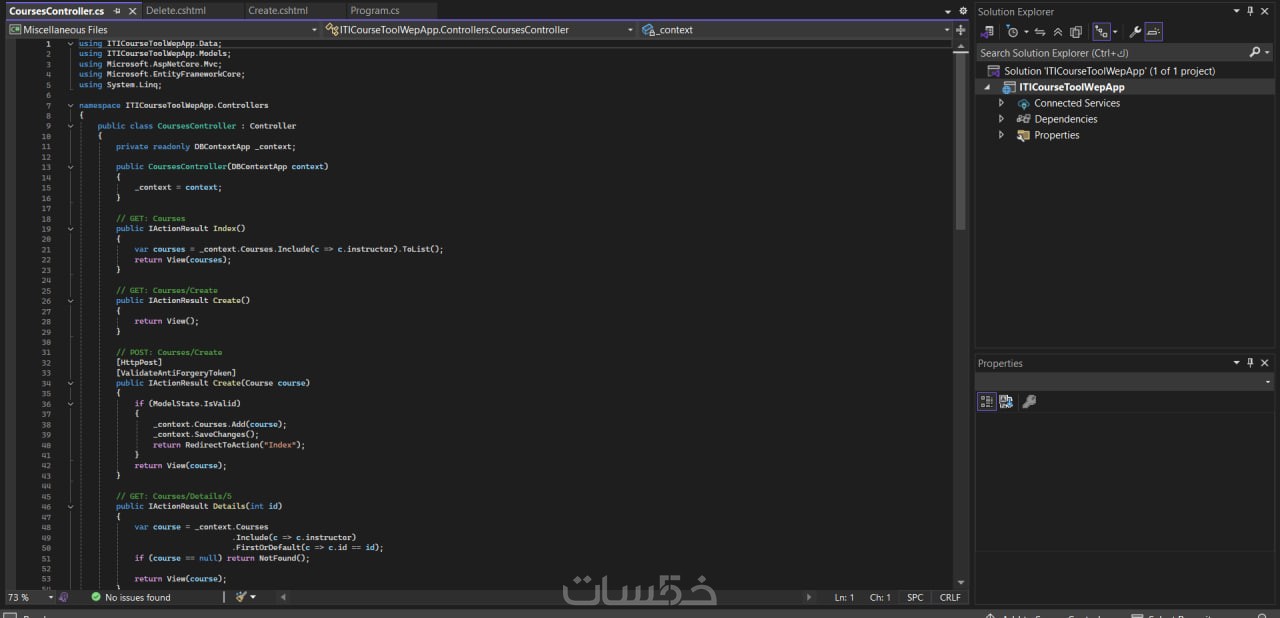The image size is (1280, 618).
Task: Expand the Dependencies node
Action: tap(1001, 119)
